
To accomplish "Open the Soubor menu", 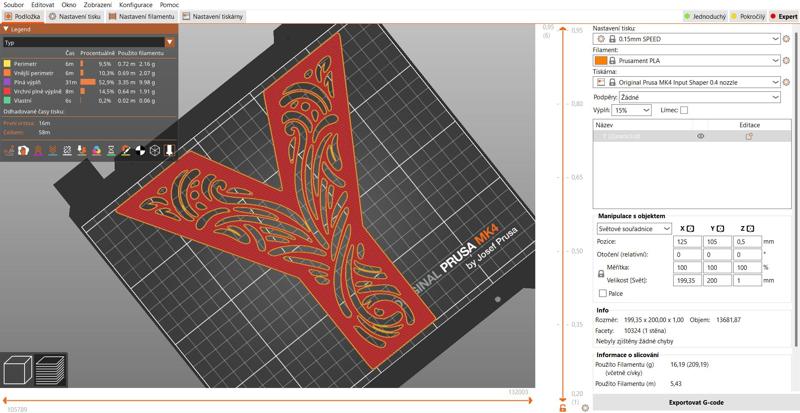I will (x=14, y=5).
